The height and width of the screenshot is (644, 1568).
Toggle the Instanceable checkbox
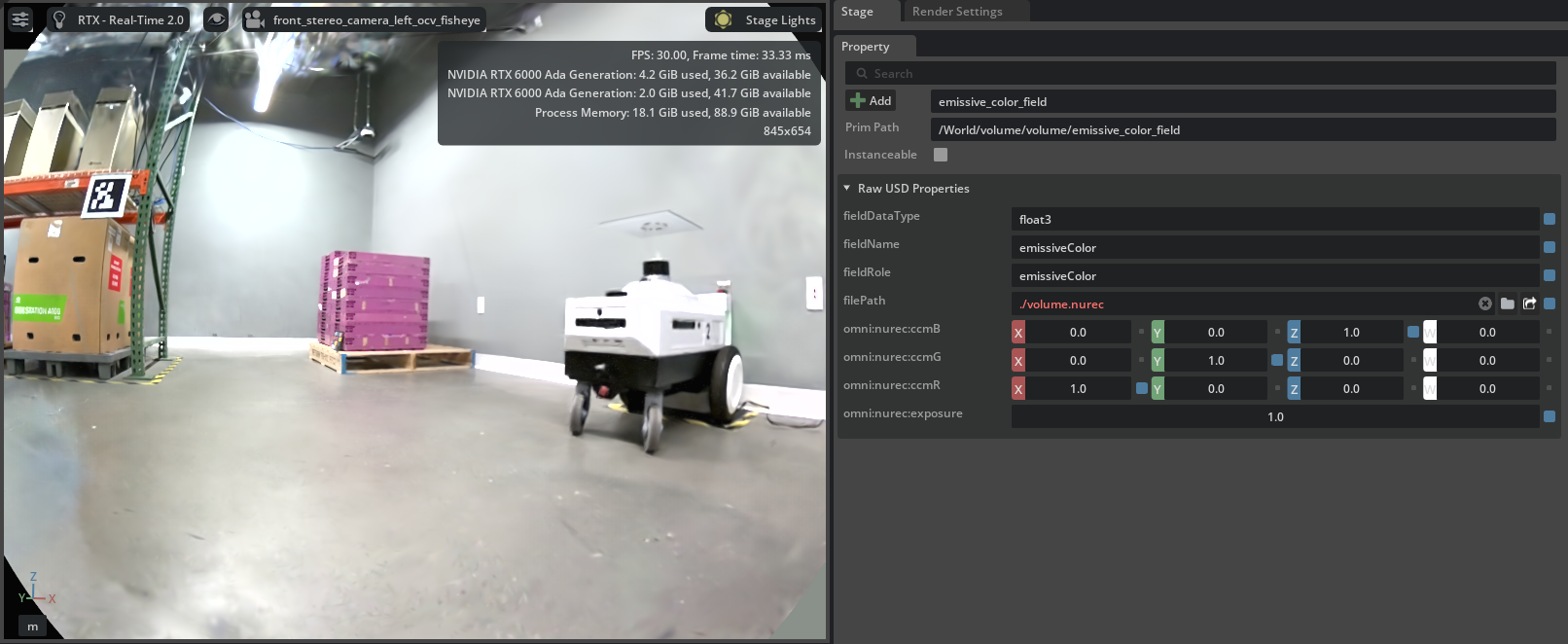[x=941, y=155]
